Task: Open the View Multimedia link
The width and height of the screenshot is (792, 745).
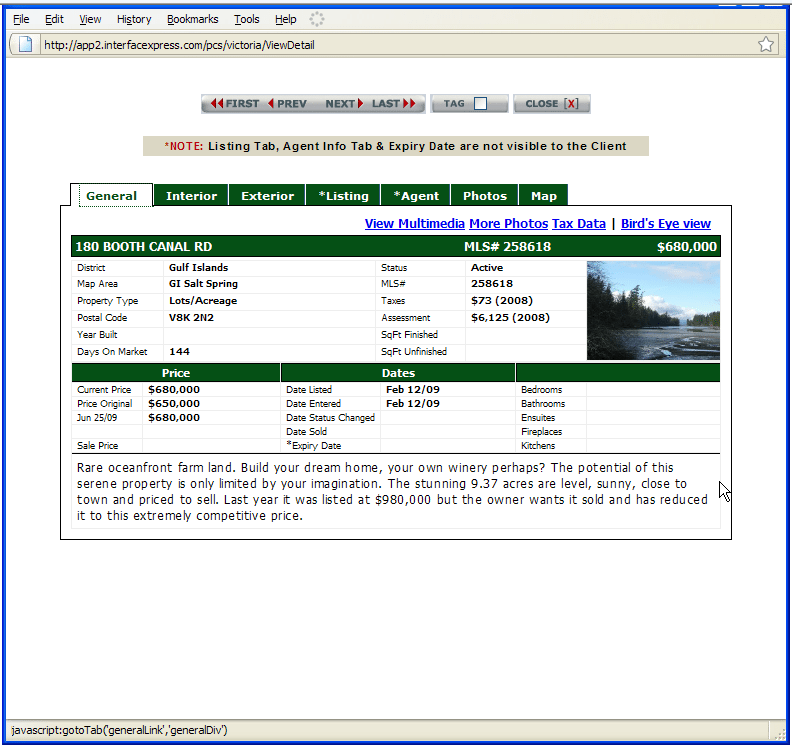Action: click(x=415, y=223)
